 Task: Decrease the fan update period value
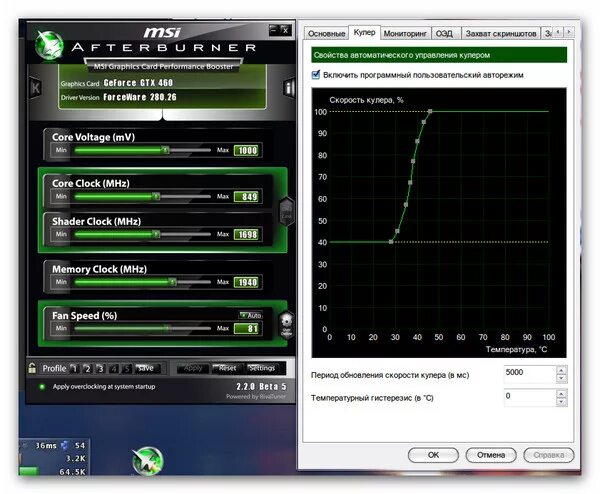pyautogui.click(x=561, y=378)
